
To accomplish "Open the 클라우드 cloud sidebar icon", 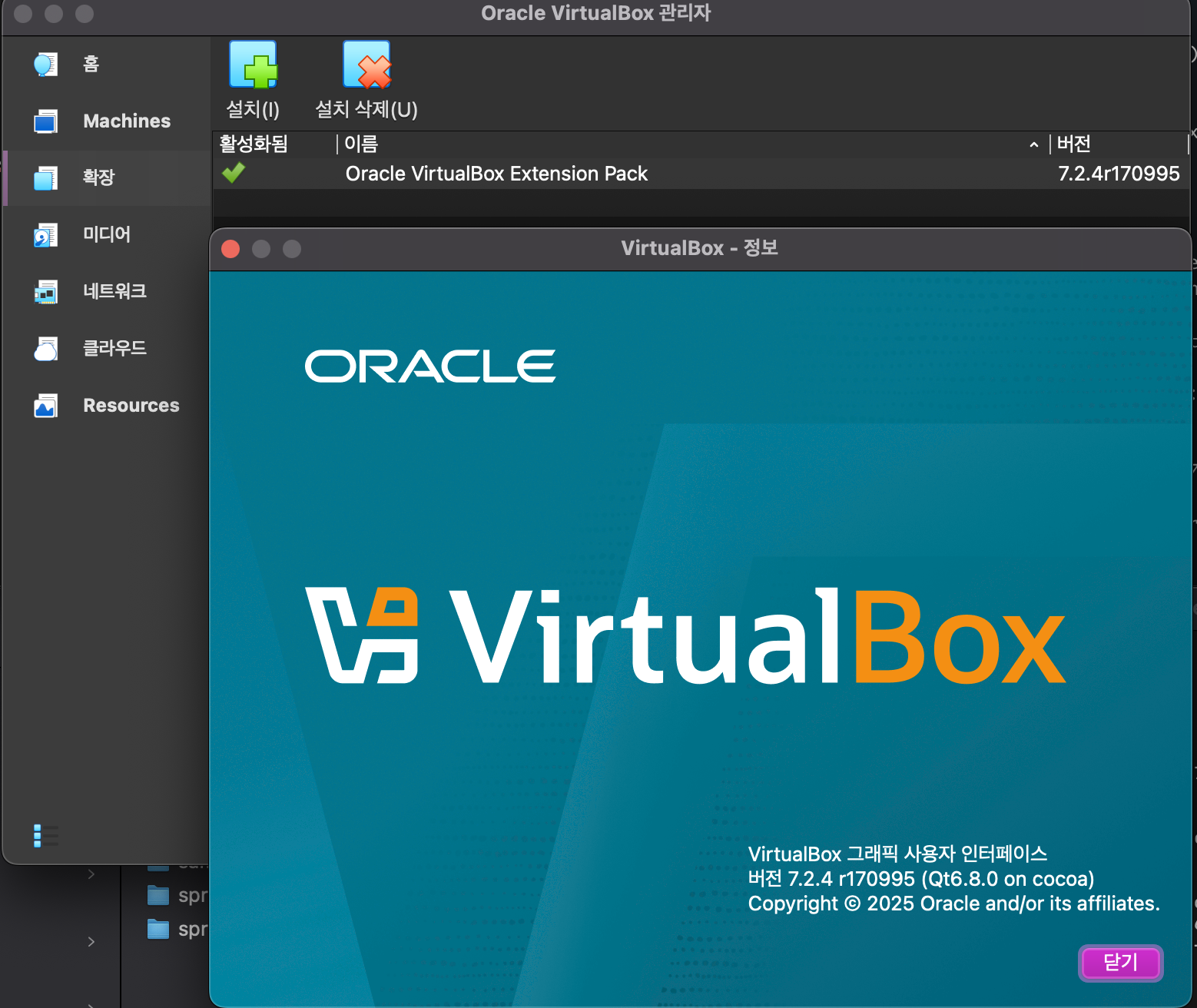I will [46, 348].
